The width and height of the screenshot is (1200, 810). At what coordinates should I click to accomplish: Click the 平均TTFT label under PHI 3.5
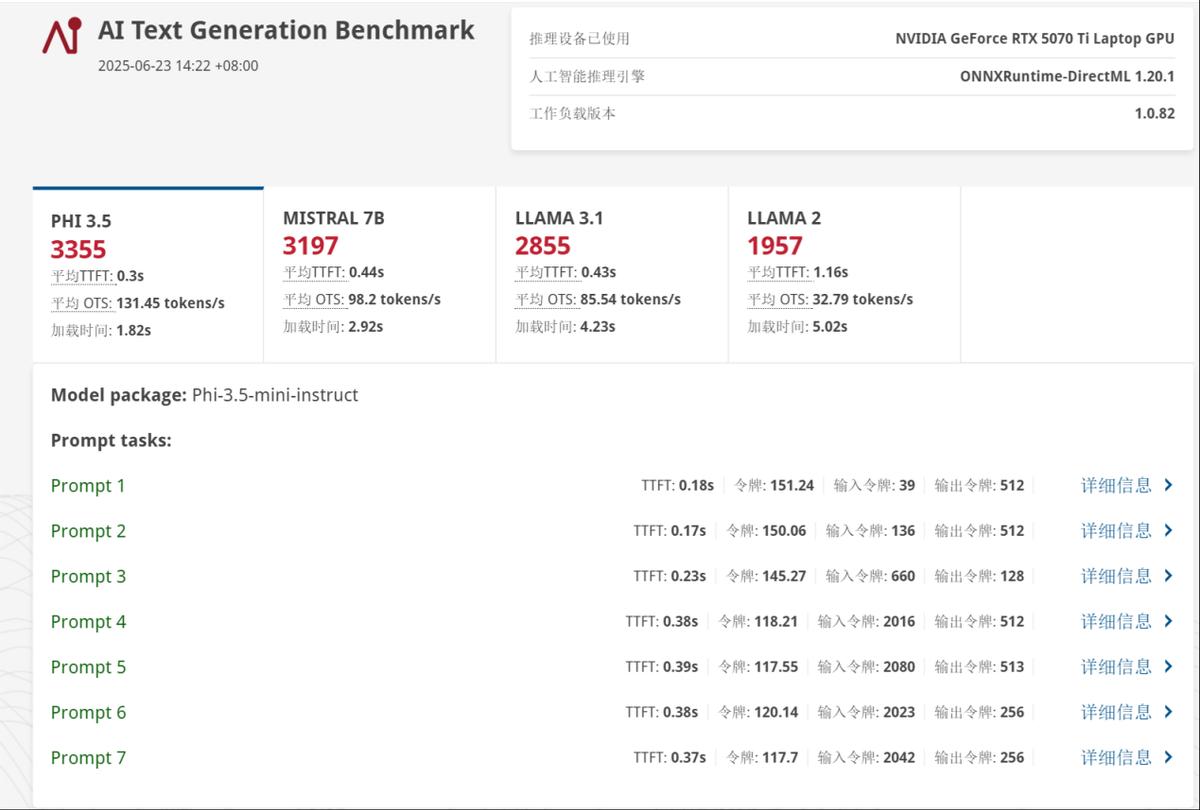pyautogui.click(x=83, y=276)
